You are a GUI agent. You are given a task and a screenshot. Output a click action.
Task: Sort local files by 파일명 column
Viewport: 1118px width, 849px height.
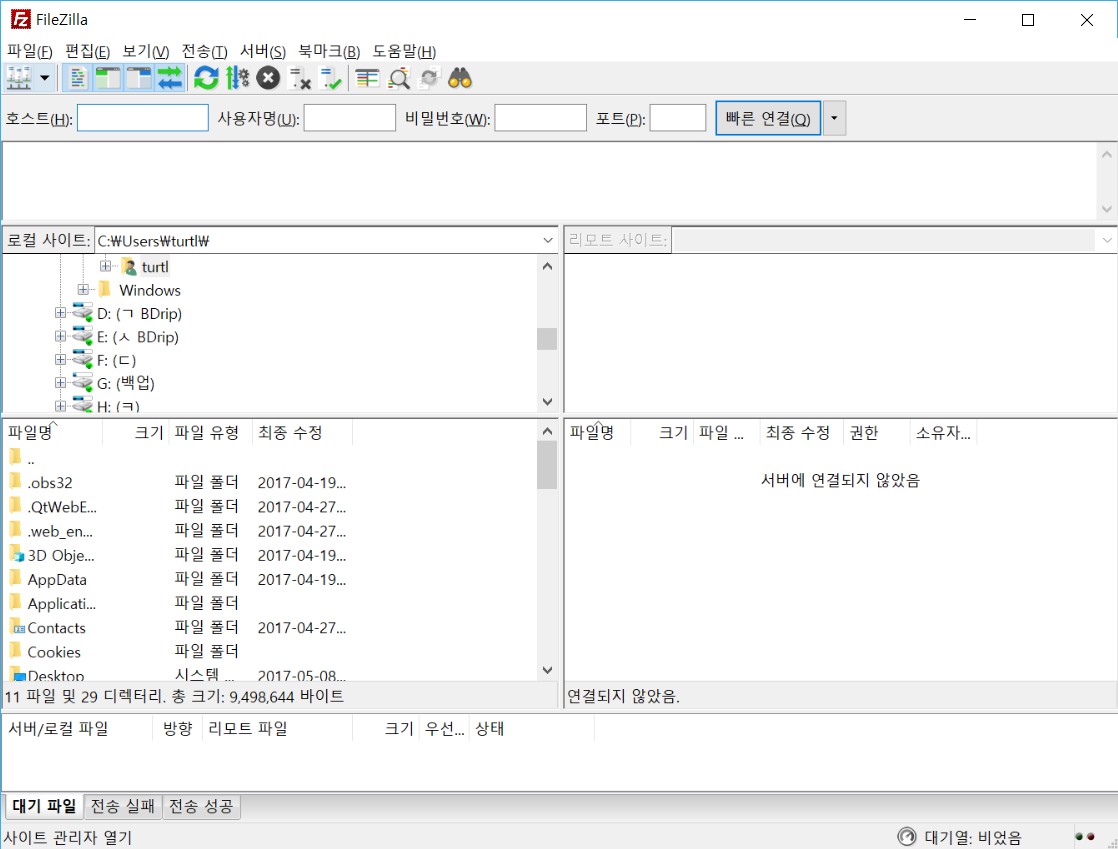click(x=53, y=433)
